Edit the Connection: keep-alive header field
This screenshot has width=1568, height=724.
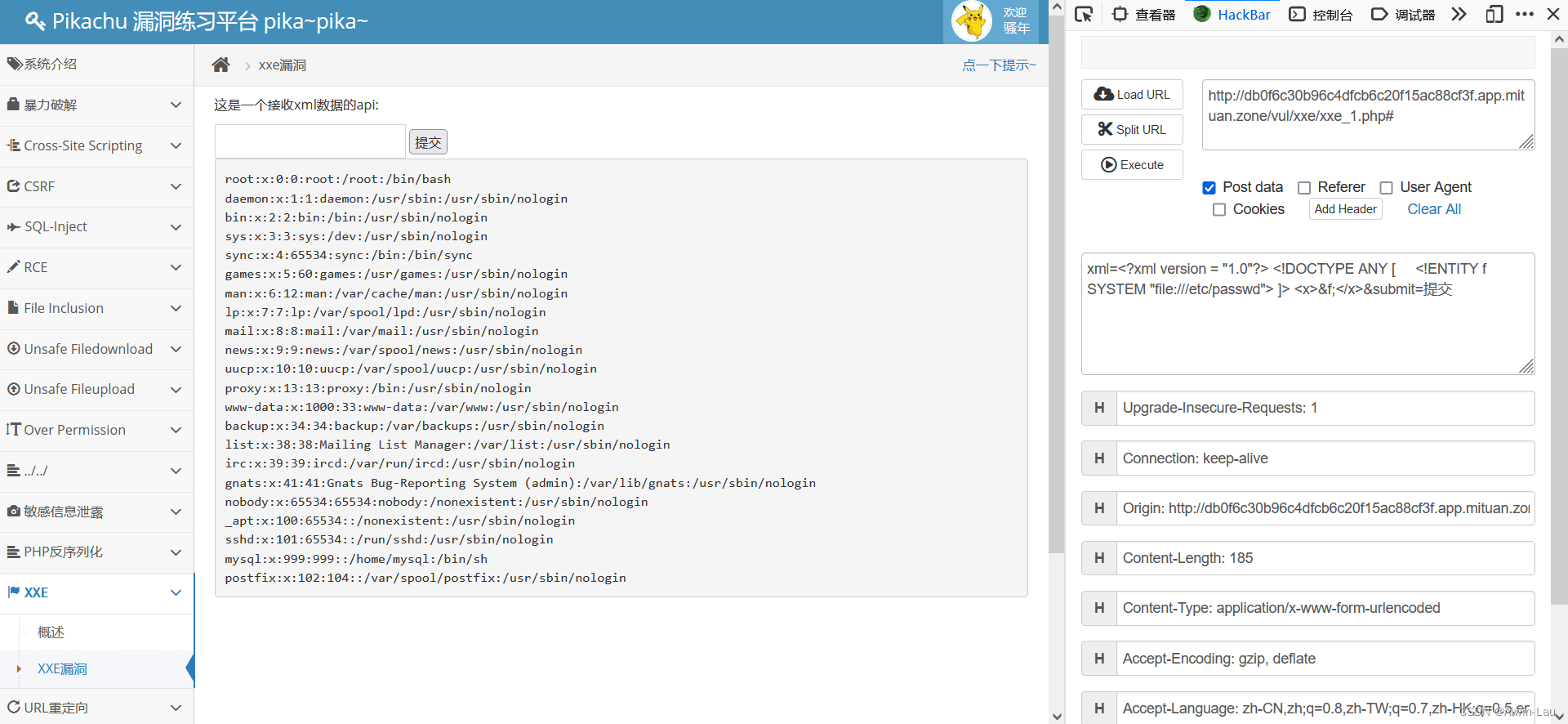[1325, 458]
